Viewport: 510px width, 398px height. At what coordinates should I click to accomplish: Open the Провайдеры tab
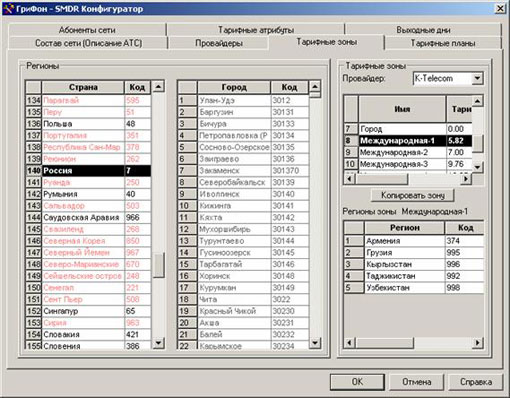click(219, 43)
